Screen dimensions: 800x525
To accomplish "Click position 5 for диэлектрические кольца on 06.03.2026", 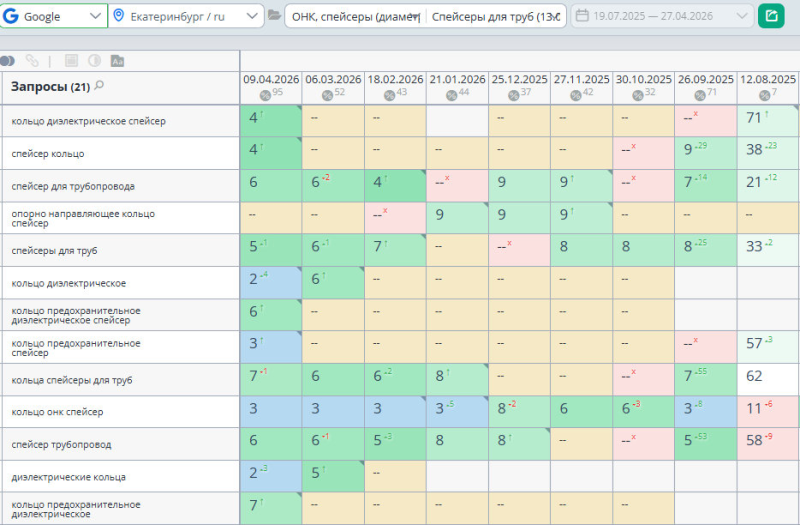I will [333, 477].
